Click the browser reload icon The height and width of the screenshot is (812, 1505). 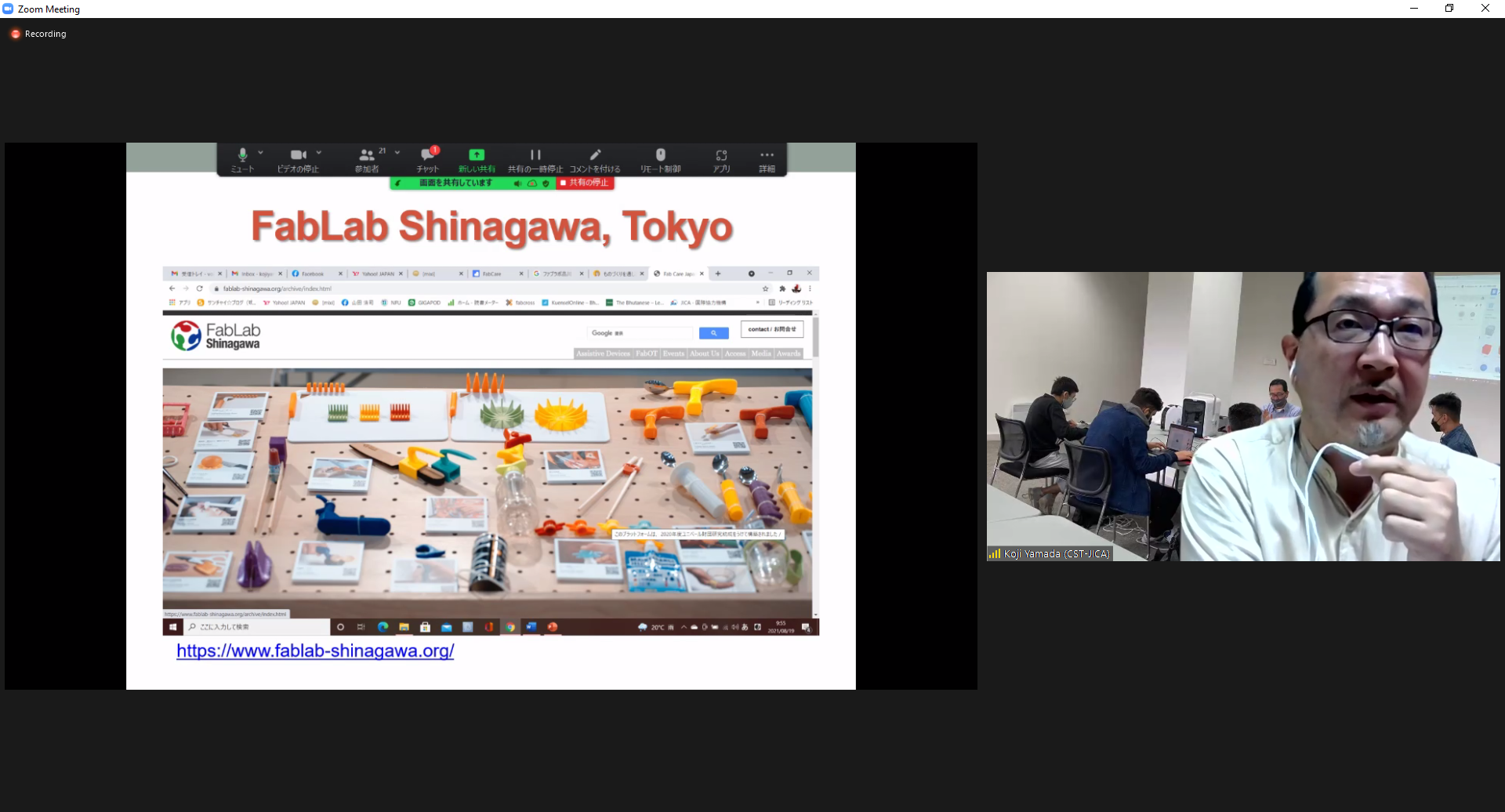click(199, 288)
